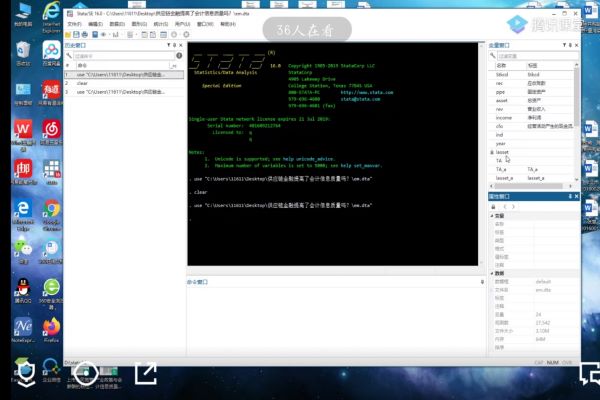Pin the Variables panel with pushpin icon
600x400 pixels.
(570, 45)
